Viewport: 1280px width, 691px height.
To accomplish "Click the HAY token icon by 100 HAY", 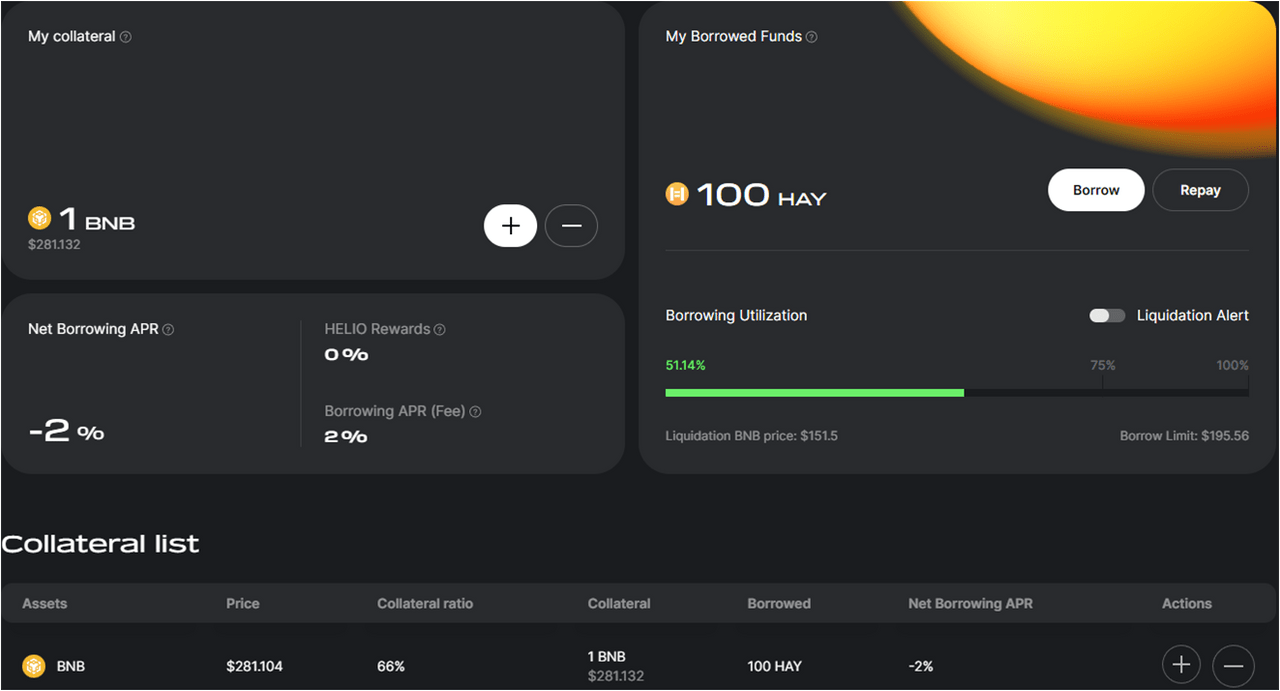I will (x=678, y=194).
